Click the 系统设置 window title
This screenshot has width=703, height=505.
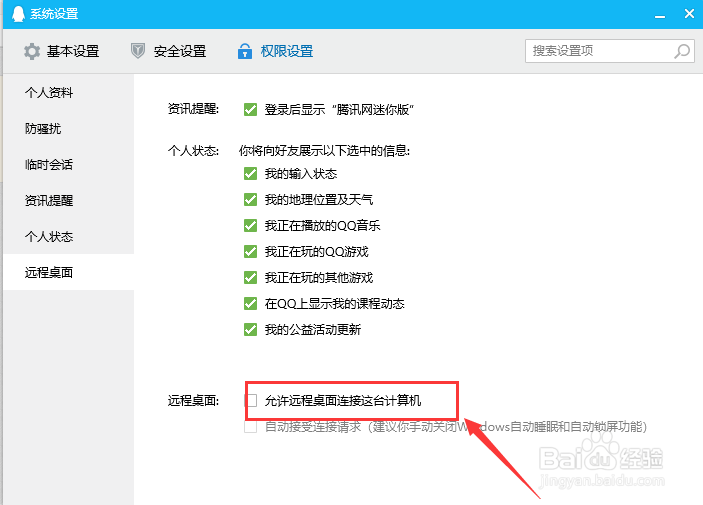tap(54, 14)
